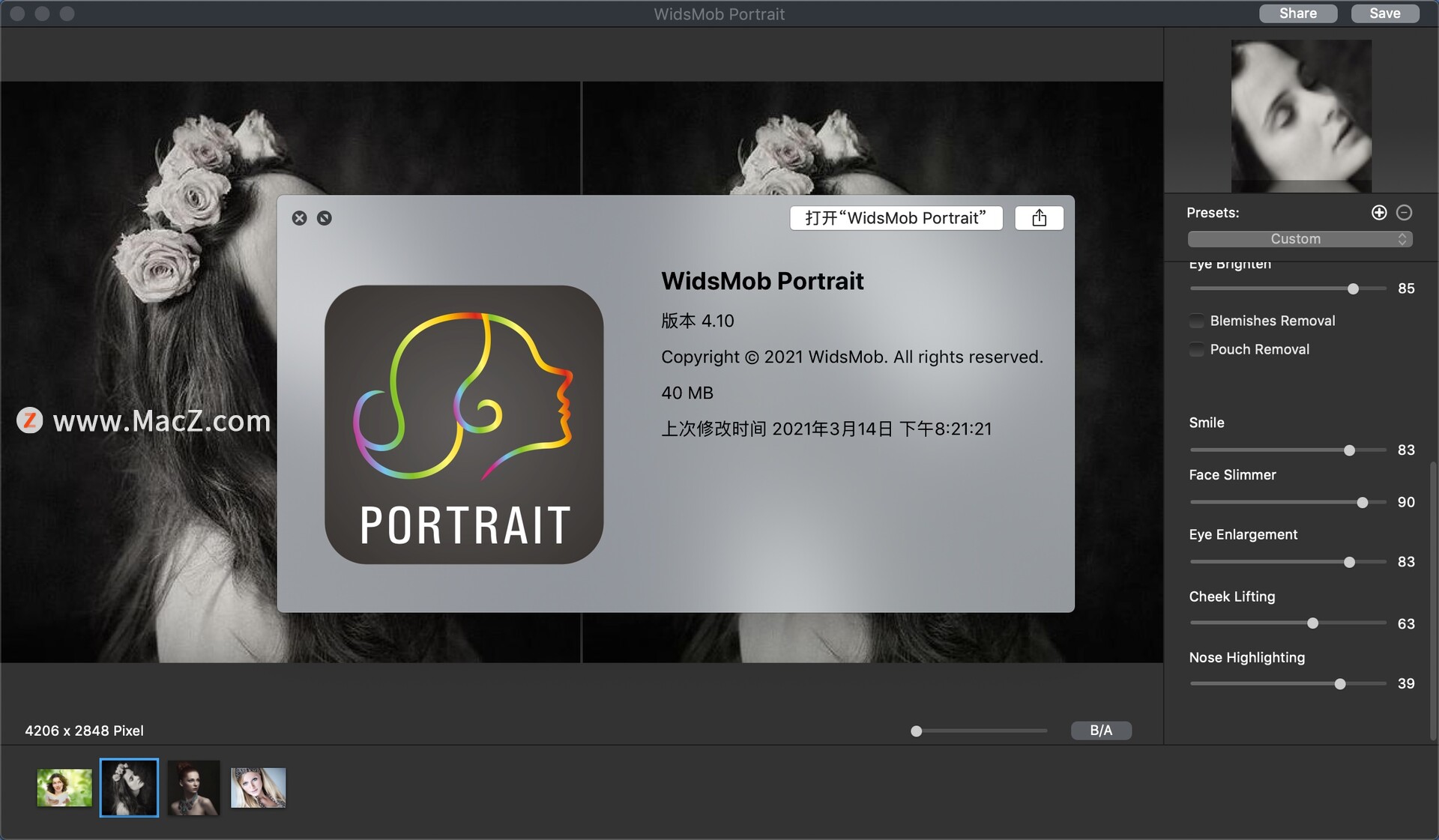Click the Nose Highlighting value 39
The height and width of the screenshot is (840, 1439).
[1406, 684]
